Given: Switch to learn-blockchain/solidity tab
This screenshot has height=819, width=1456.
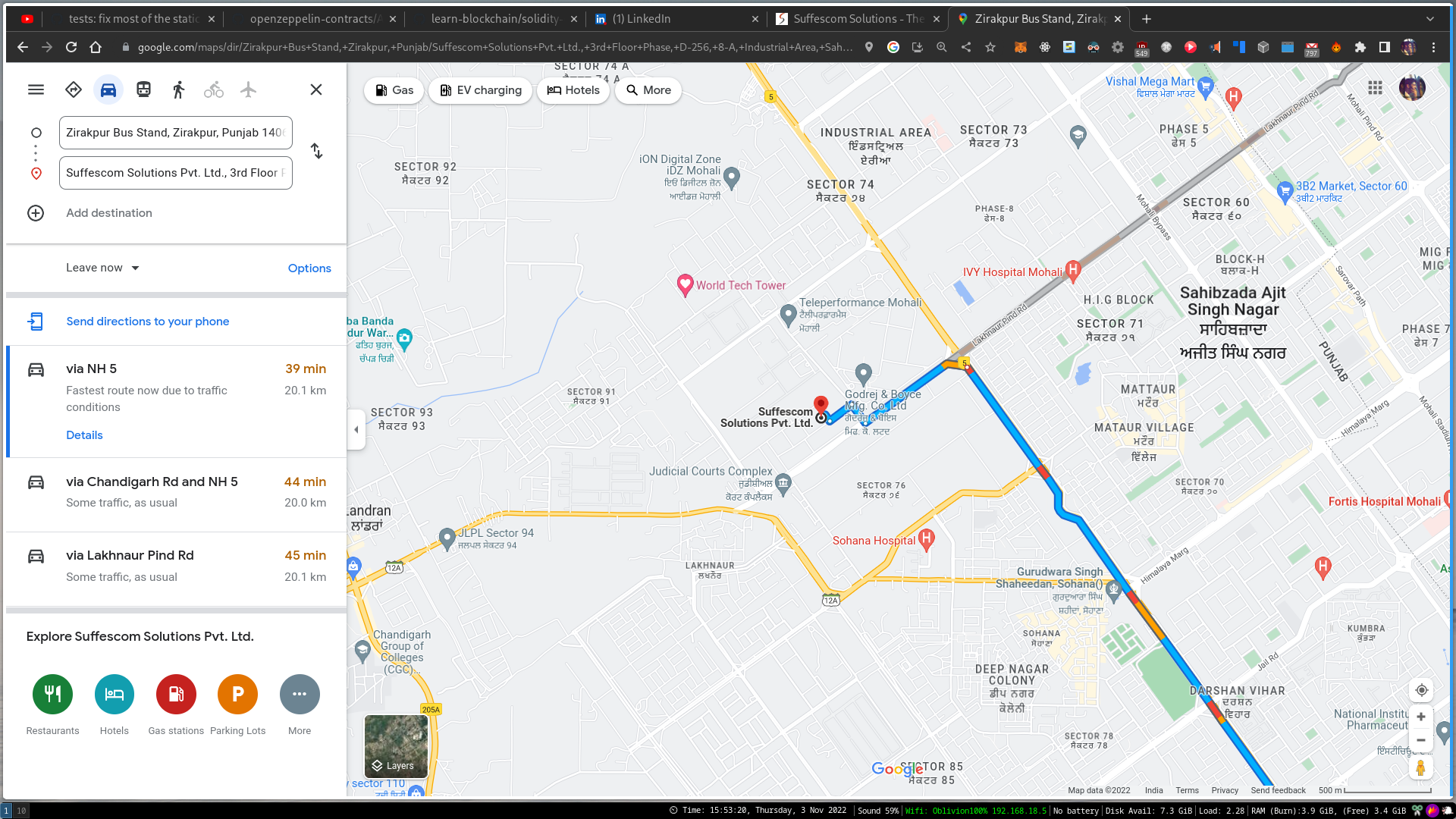Looking at the screenshot, I should [495, 18].
